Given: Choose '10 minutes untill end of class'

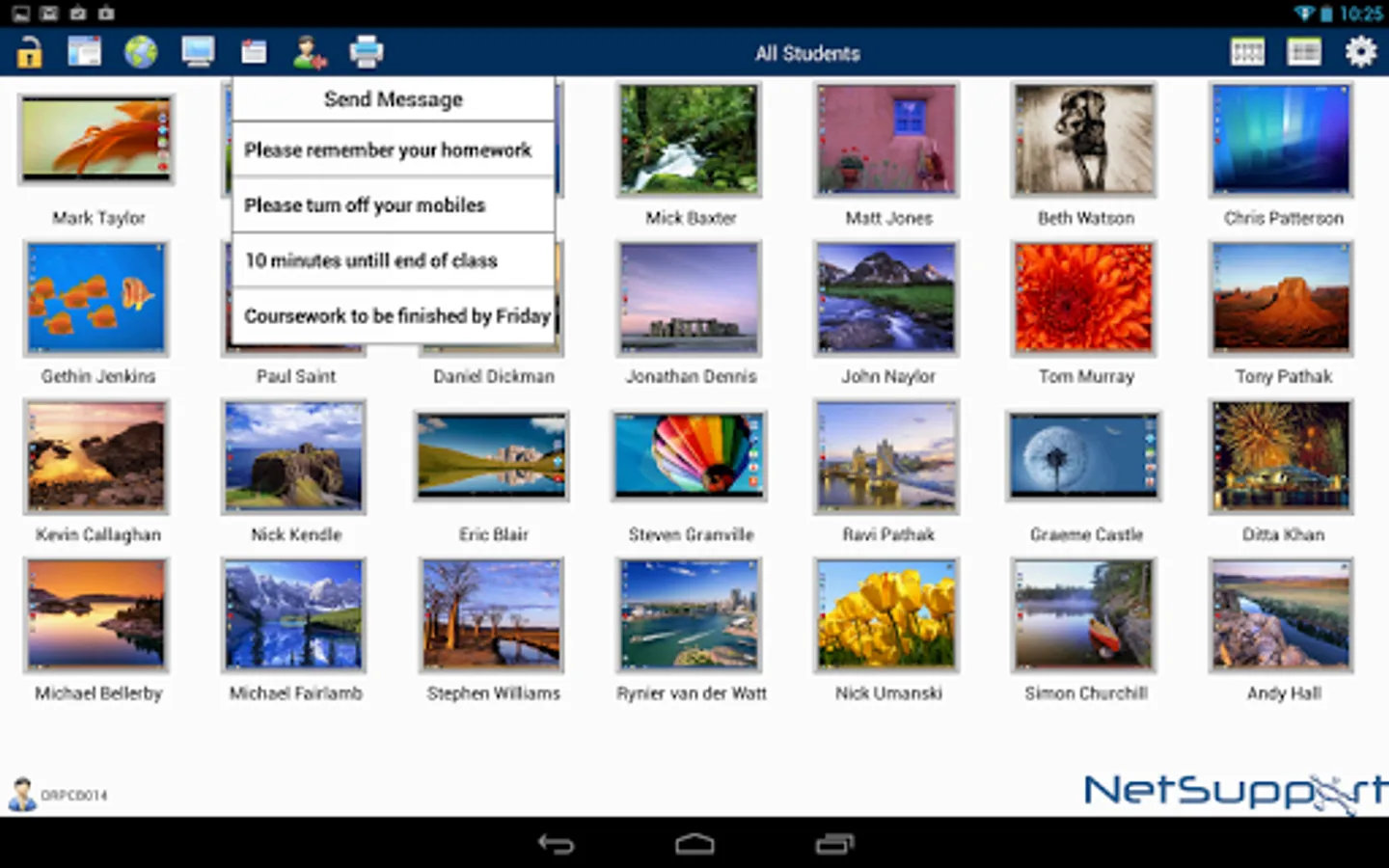Looking at the screenshot, I should [x=394, y=260].
